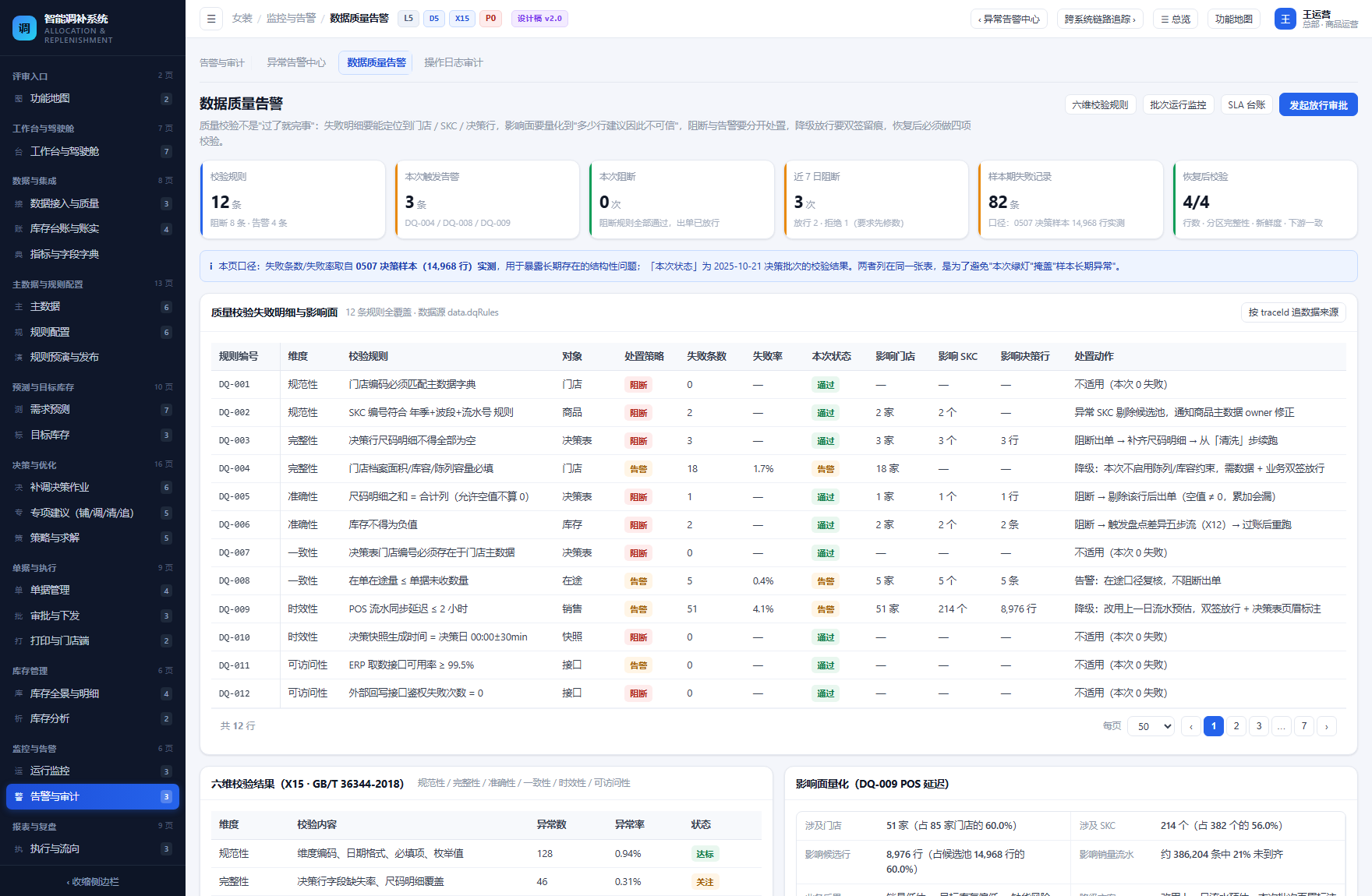1372x896 pixels.
Task: Open the 每页 50 page size dropdown
Action: click(1151, 726)
